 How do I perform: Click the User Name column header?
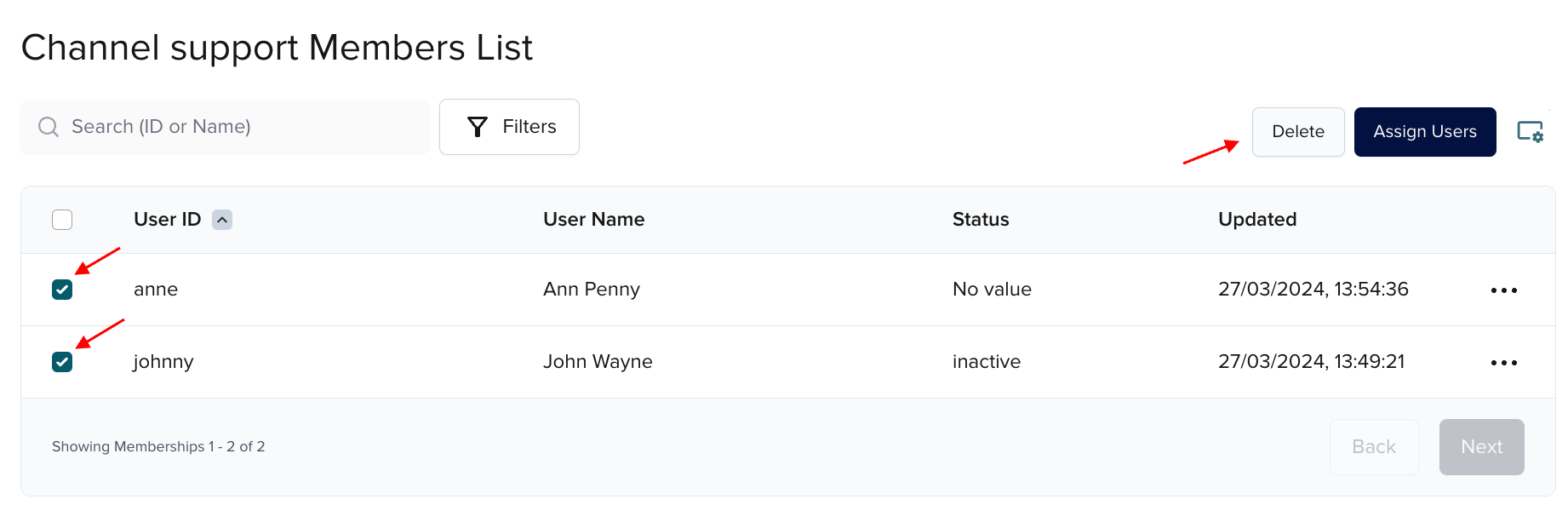(593, 220)
